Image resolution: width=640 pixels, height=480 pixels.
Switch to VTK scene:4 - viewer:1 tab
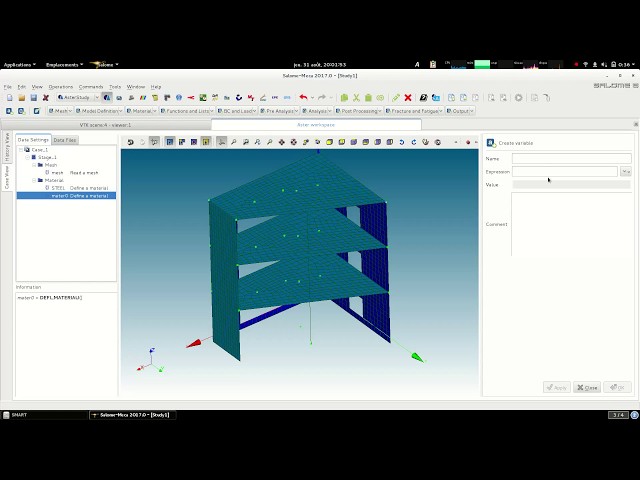tap(105, 125)
